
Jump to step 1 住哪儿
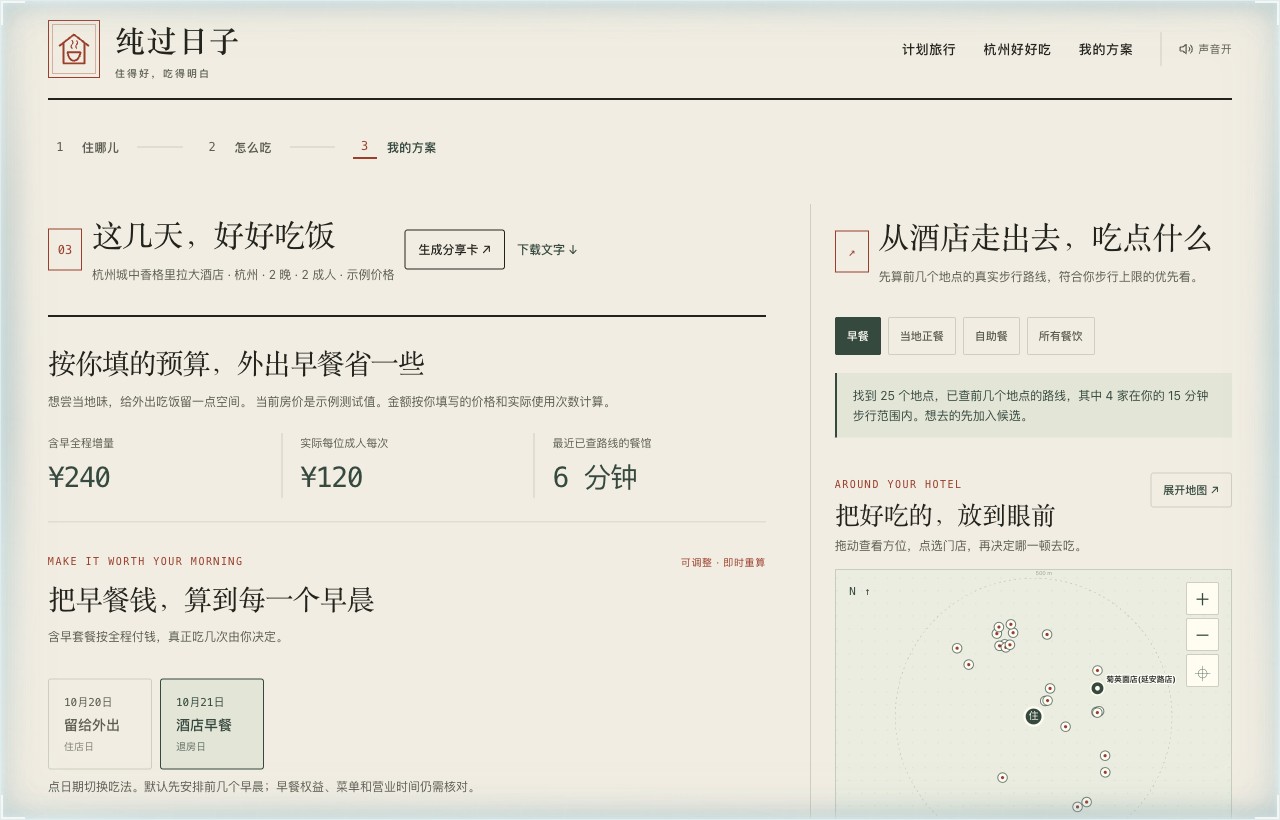coord(87,147)
